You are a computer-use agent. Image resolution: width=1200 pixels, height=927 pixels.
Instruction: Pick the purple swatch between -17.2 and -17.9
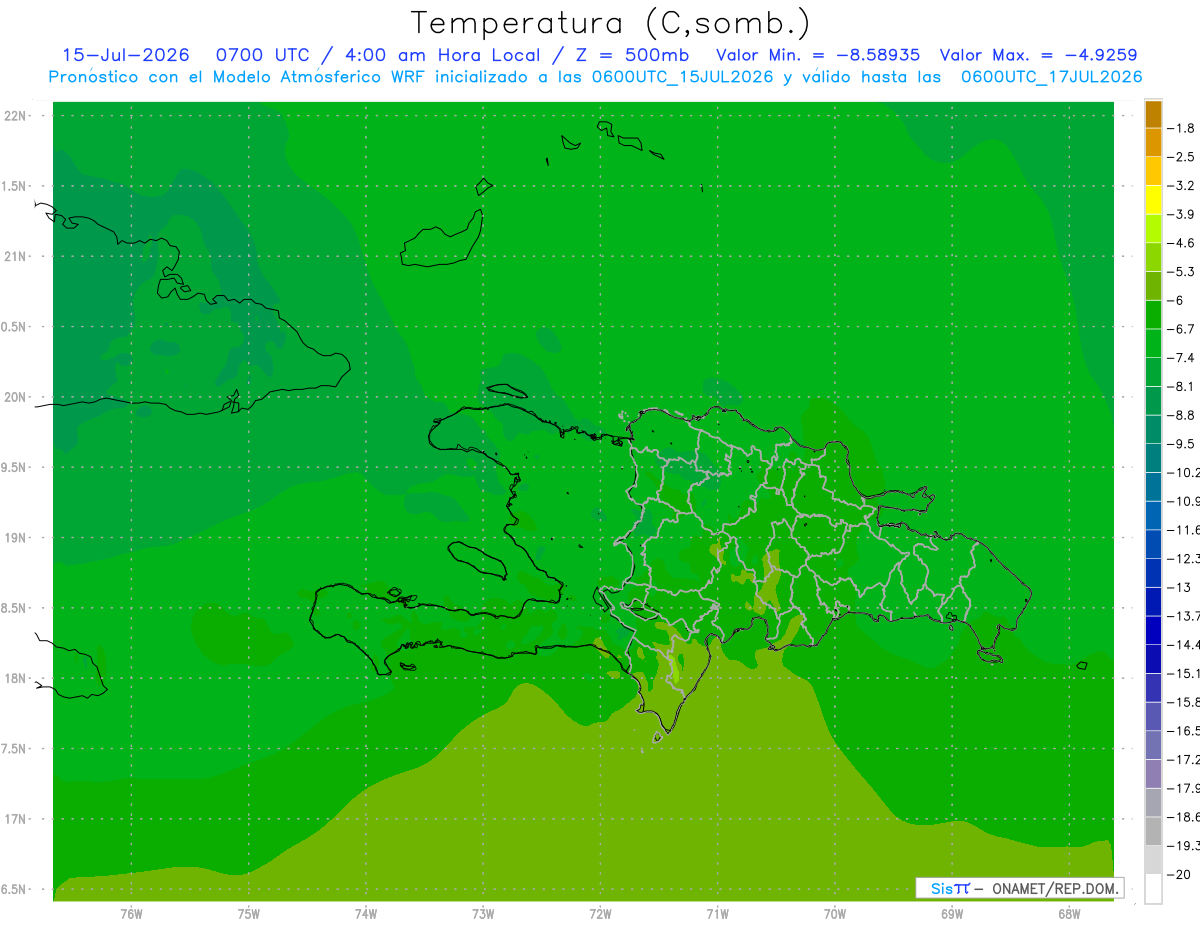(x=1153, y=774)
